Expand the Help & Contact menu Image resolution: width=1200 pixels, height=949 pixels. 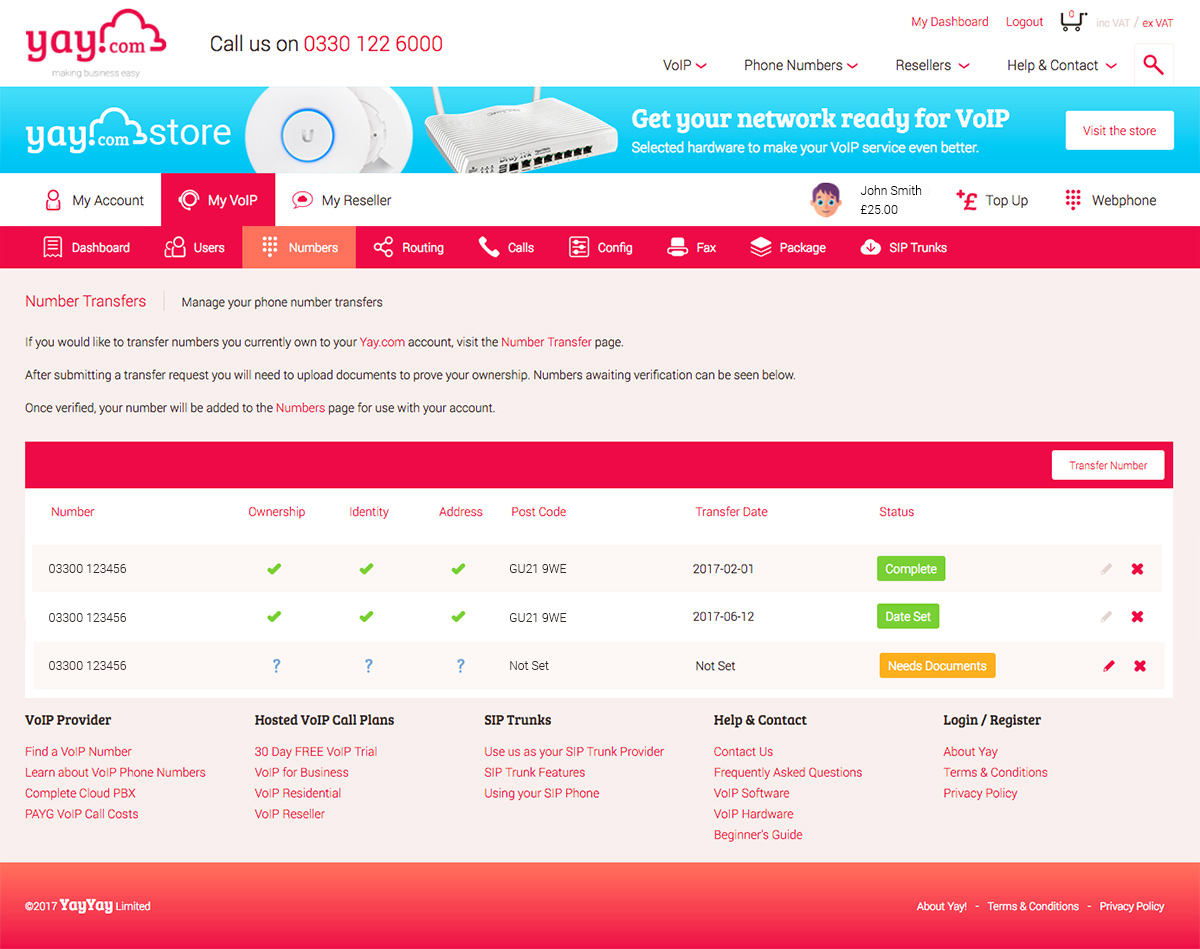pos(1062,65)
